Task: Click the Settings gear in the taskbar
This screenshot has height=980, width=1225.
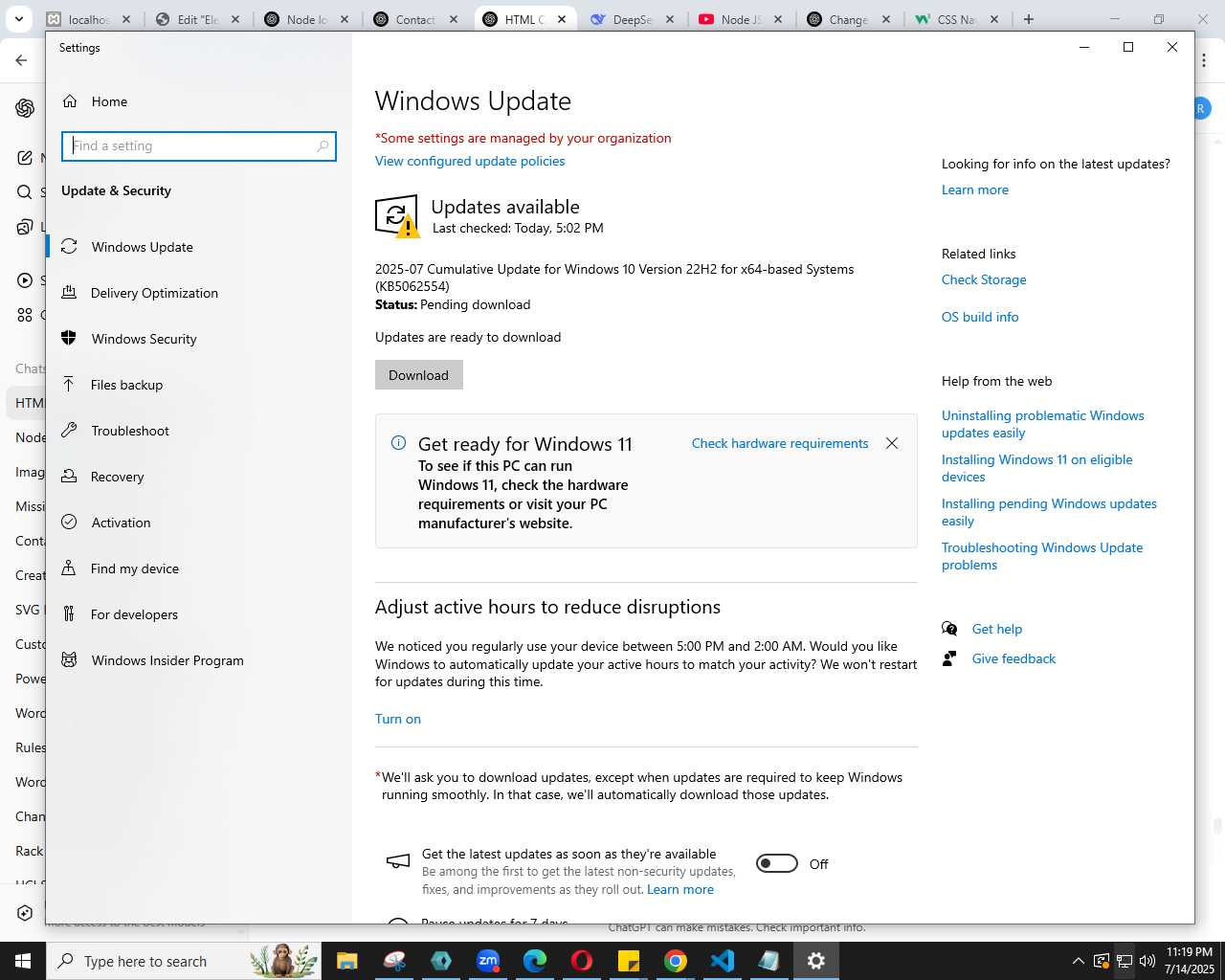Action: [816, 961]
